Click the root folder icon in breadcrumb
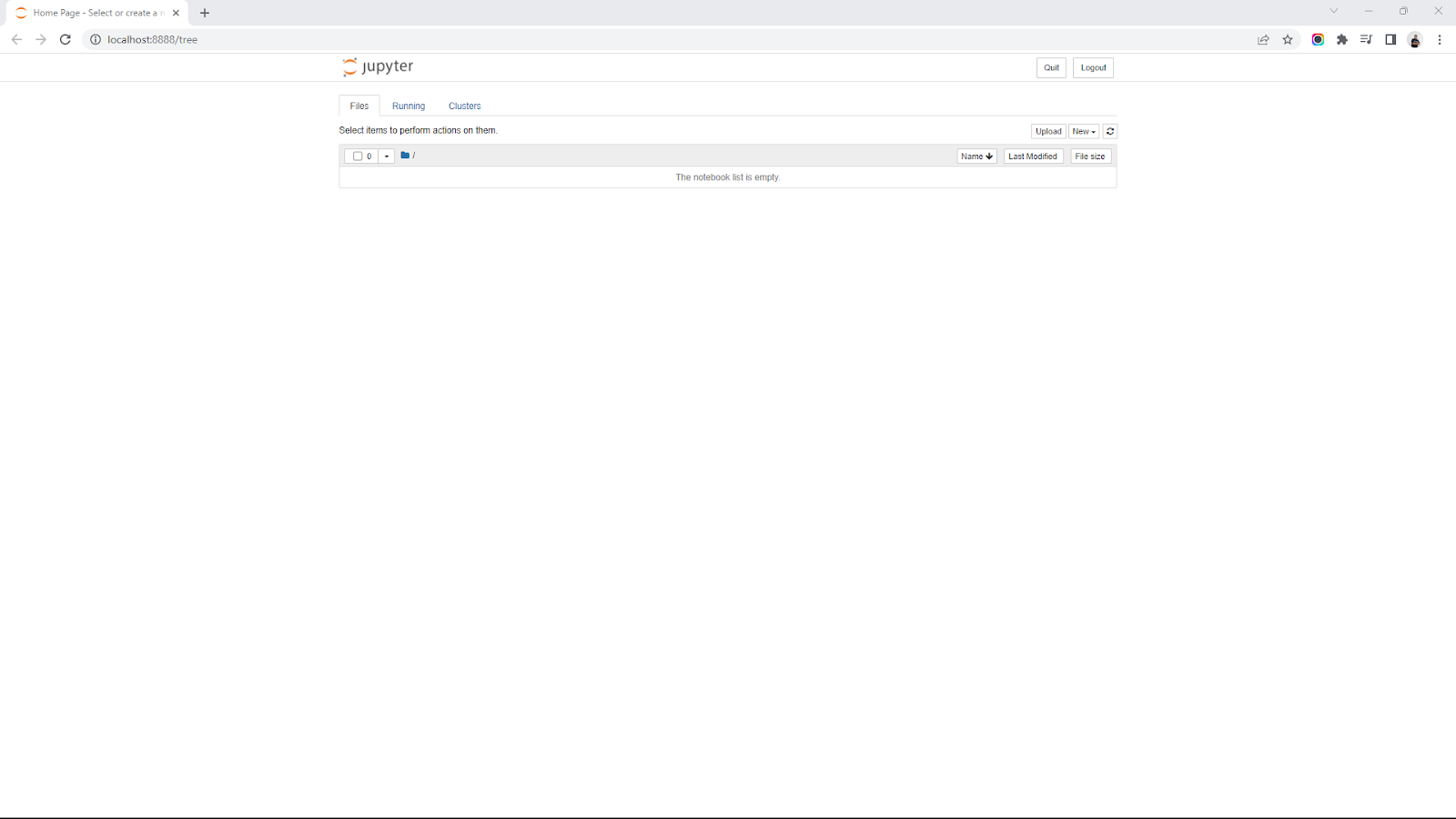 405,156
